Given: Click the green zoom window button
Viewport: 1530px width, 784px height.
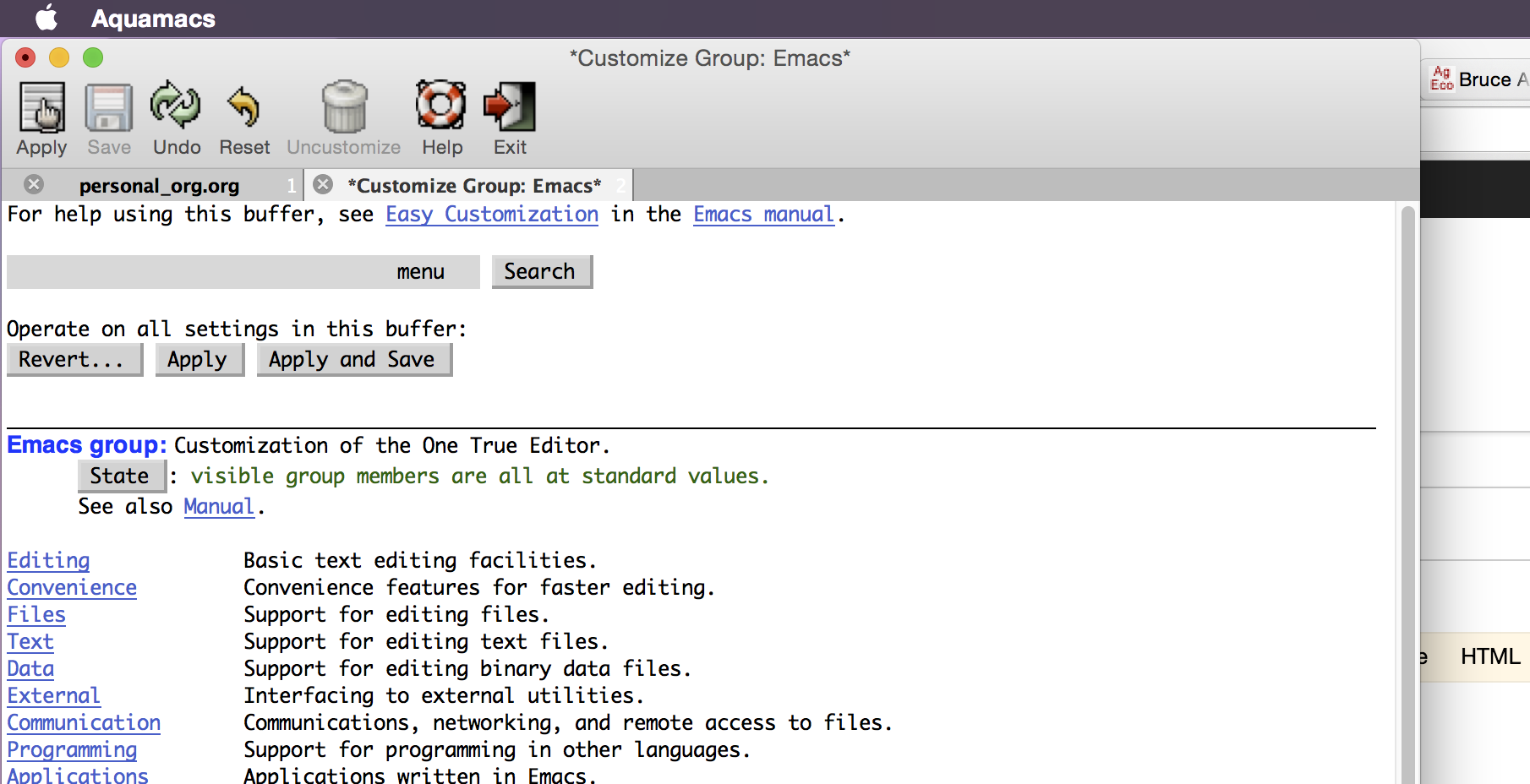Looking at the screenshot, I should click(x=93, y=57).
